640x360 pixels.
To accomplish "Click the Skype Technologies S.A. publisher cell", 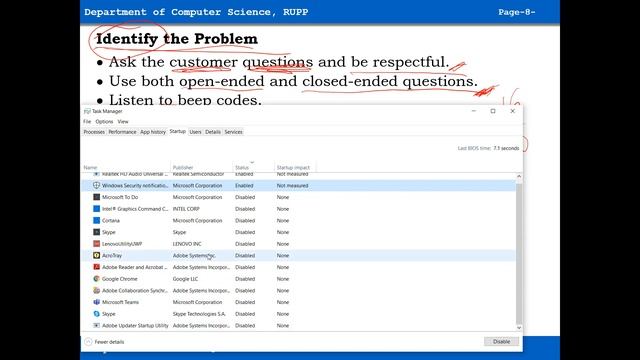I will tap(199, 314).
